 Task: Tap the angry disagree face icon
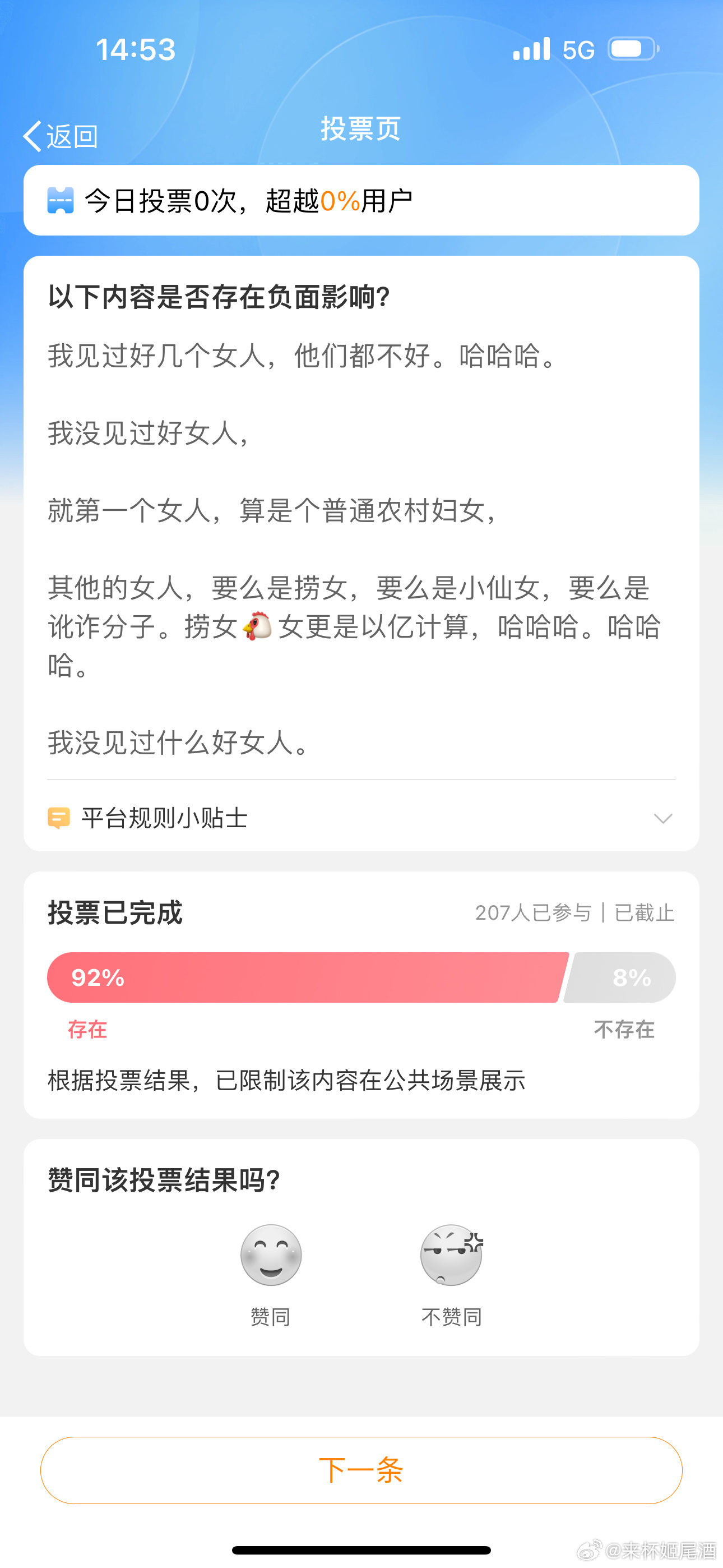point(451,1255)
